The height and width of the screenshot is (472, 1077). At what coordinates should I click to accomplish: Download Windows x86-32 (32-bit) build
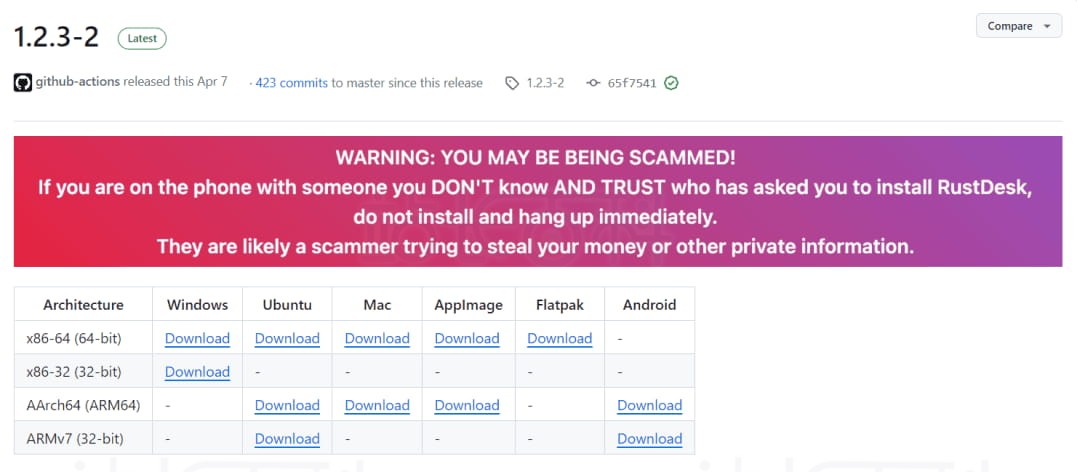pyautogui.click(x=197, y=372)
